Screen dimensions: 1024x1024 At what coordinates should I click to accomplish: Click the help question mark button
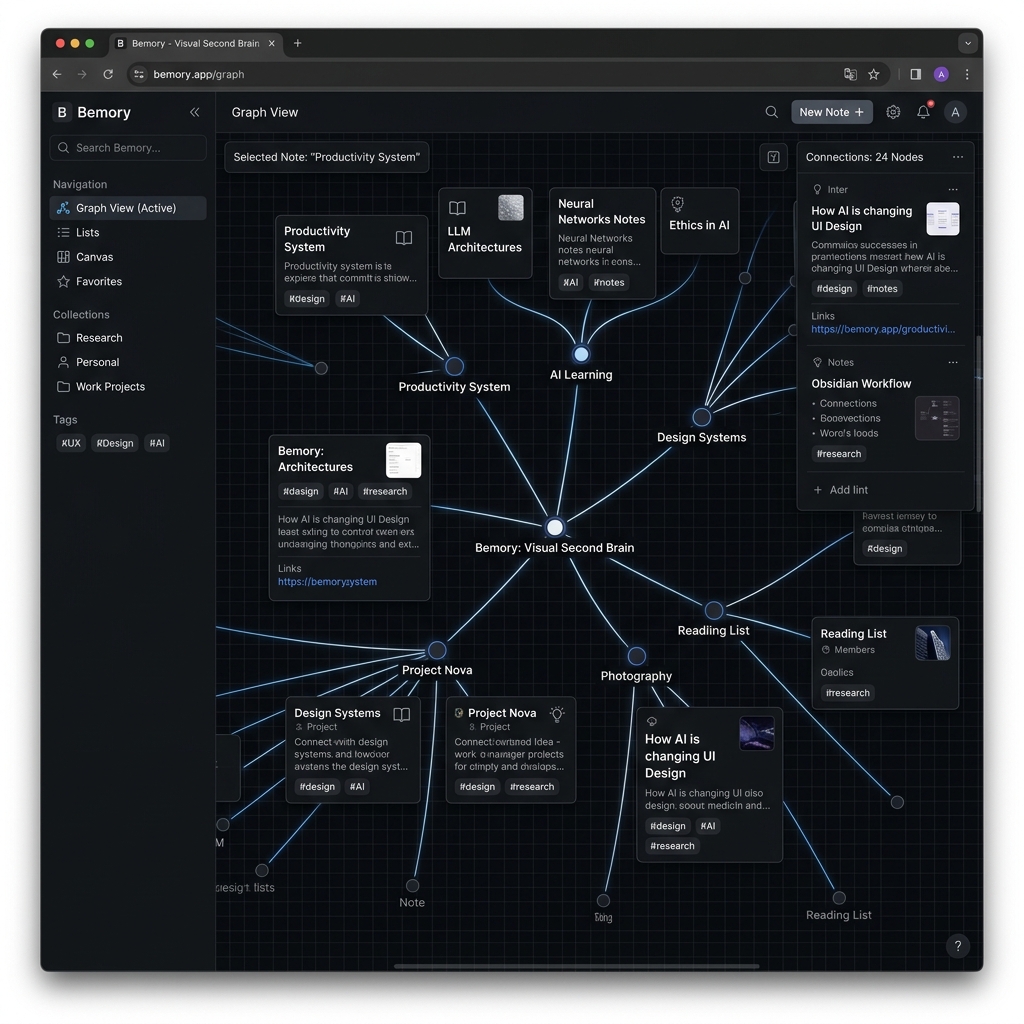coord(957,946)
